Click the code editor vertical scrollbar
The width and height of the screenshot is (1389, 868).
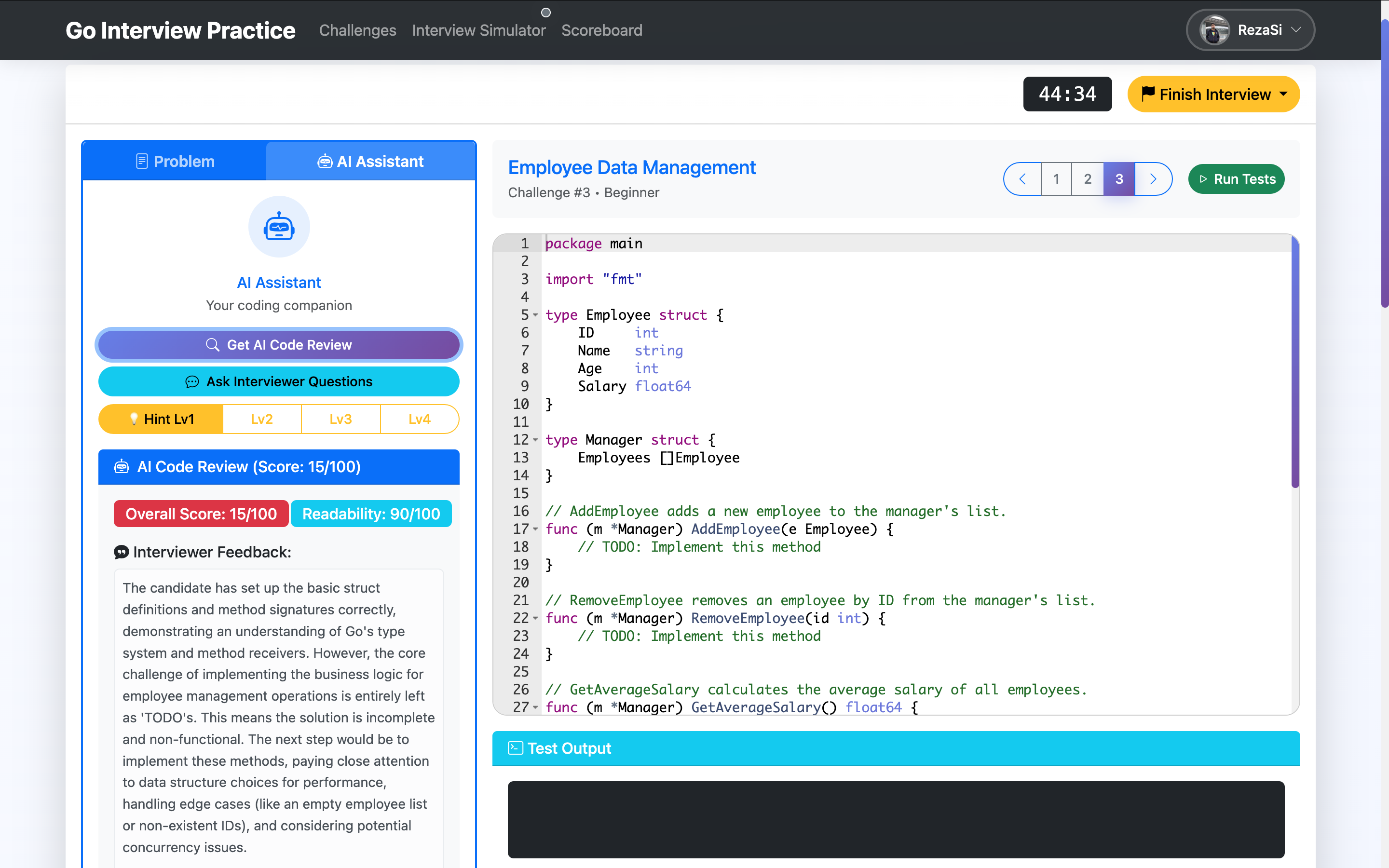point(1294,362)
